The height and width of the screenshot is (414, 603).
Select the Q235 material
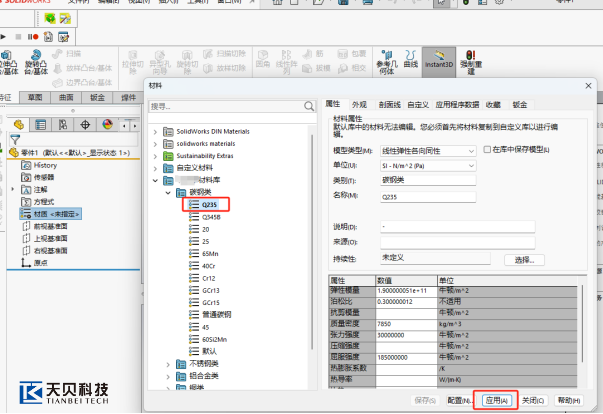click(x=209, y=205)
